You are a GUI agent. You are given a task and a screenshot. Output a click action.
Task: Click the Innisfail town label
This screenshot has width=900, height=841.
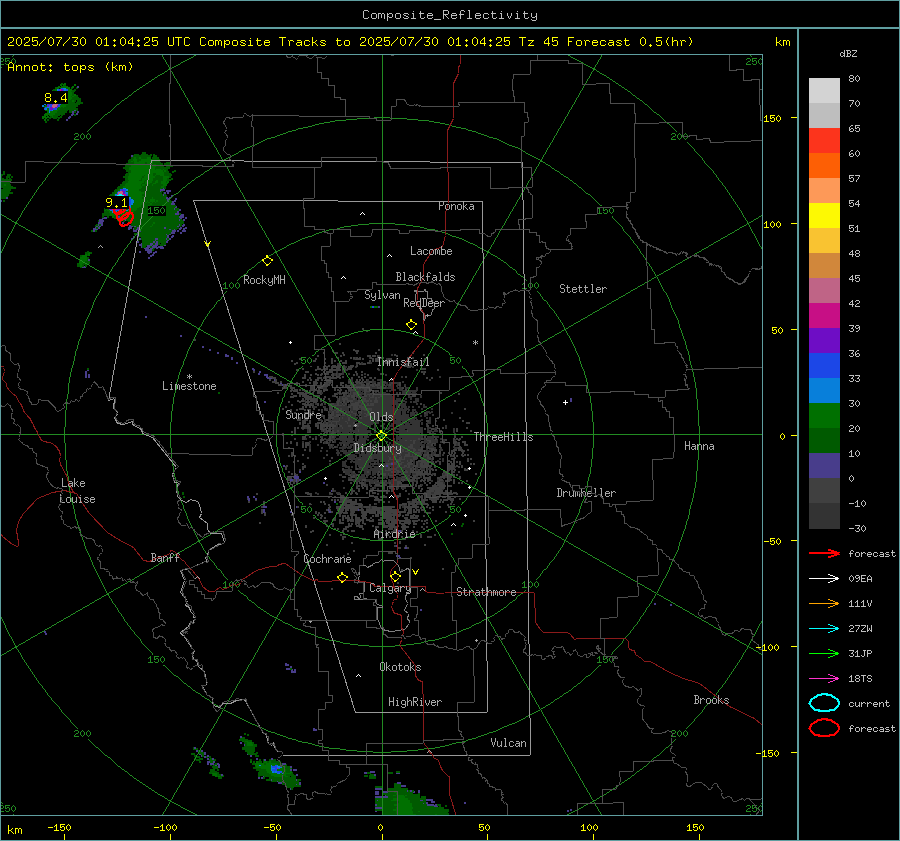pyautogui.click(x=403, y=362)
